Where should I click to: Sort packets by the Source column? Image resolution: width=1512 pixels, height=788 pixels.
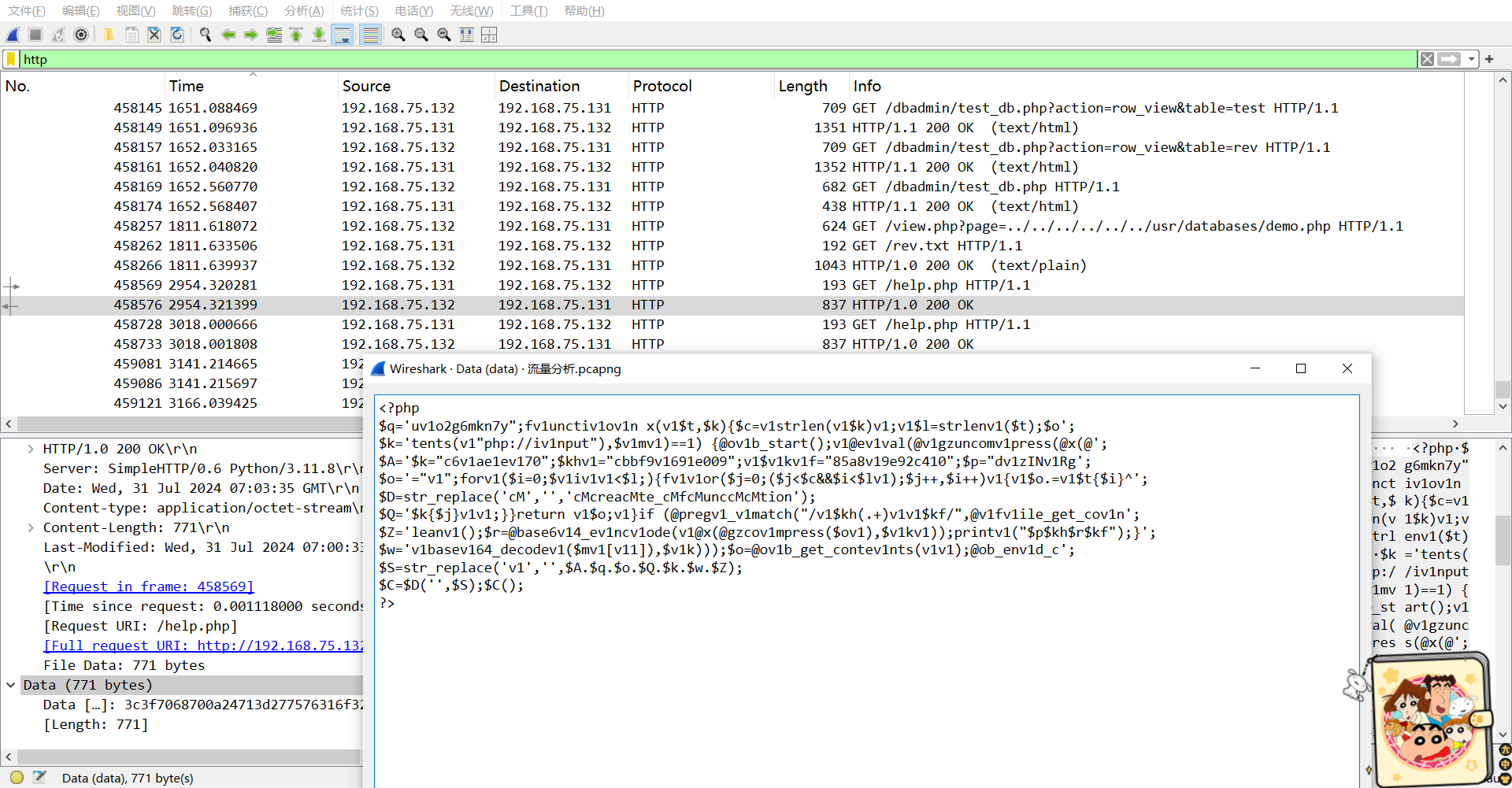[x=416, y=86]
